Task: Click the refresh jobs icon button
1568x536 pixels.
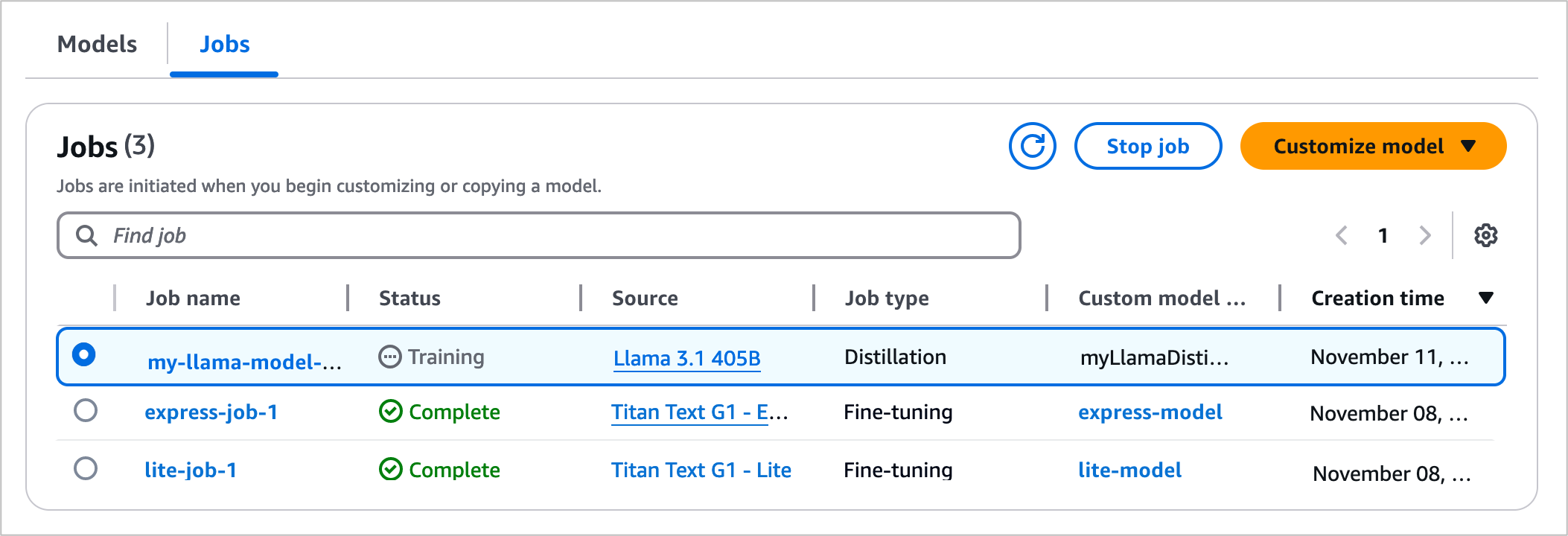Action: pos(1032,146)
